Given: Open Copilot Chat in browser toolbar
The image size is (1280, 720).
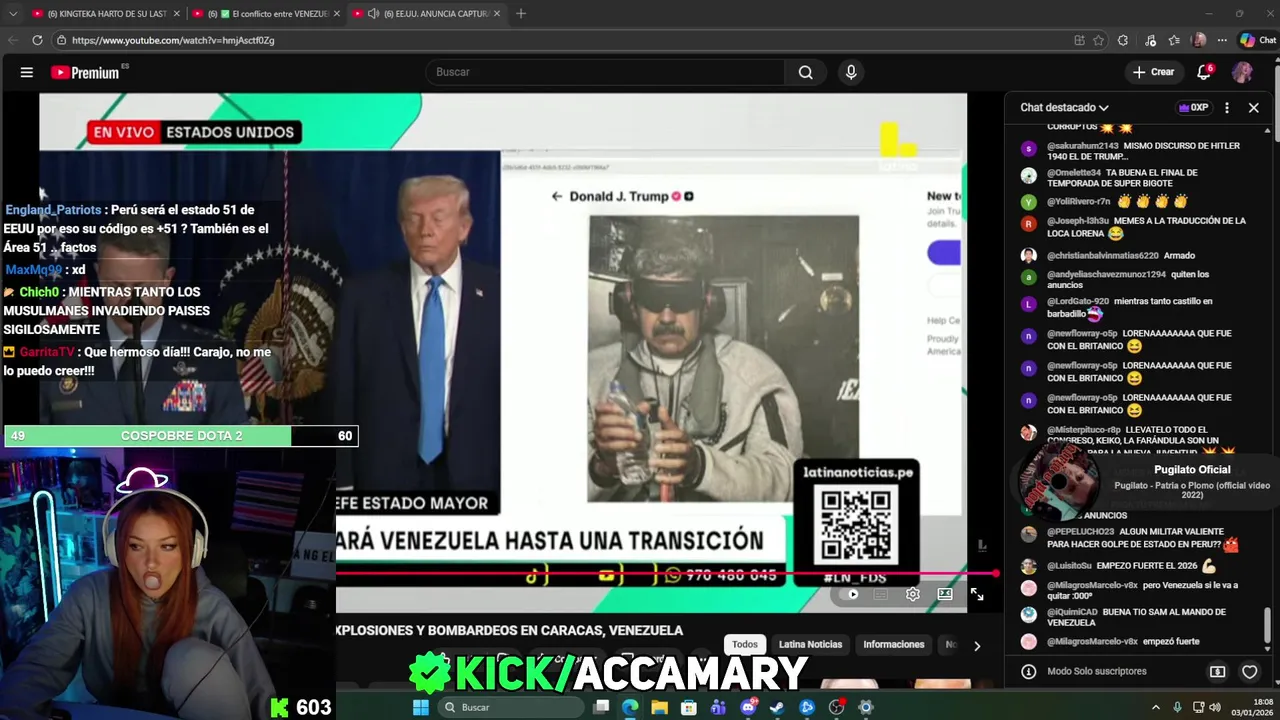Looking at the screenshot, I should (1258, 40).
